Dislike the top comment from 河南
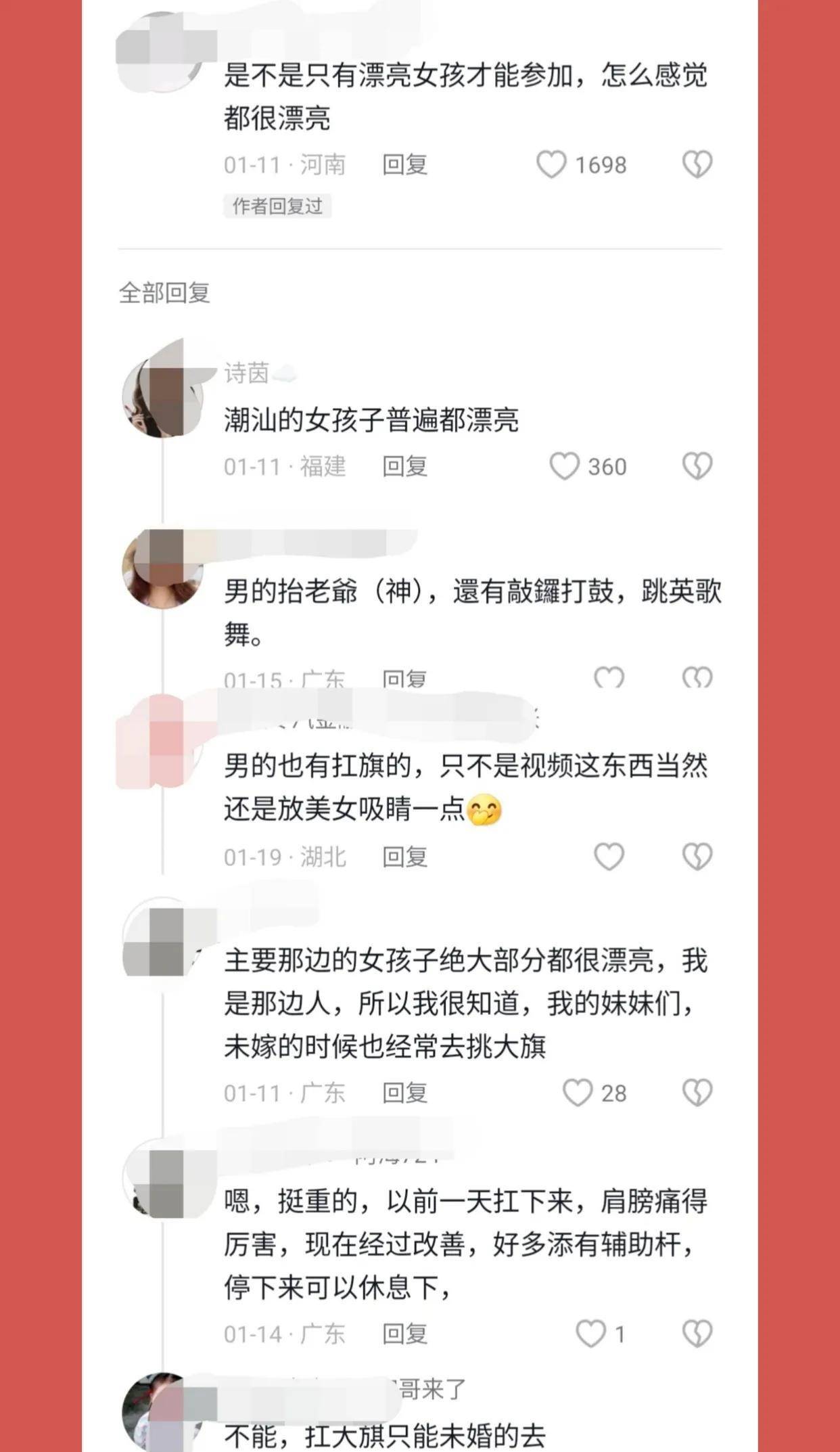The image size is (840, 1452). coord(697,164)
